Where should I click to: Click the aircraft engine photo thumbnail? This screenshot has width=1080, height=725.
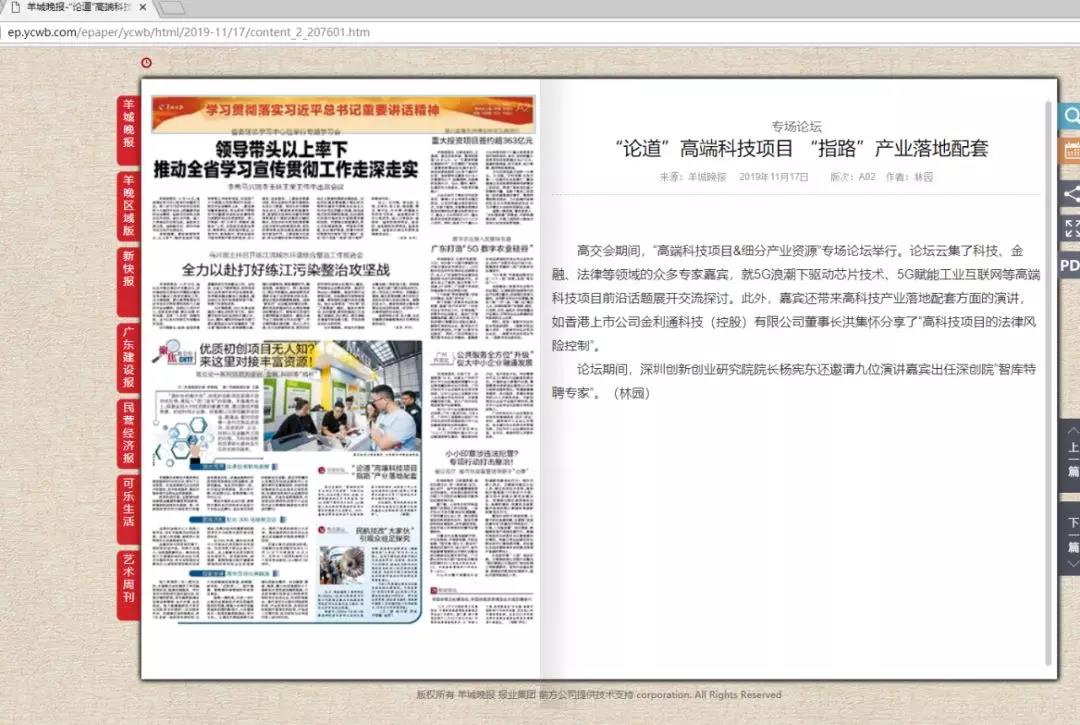[343, 565]
